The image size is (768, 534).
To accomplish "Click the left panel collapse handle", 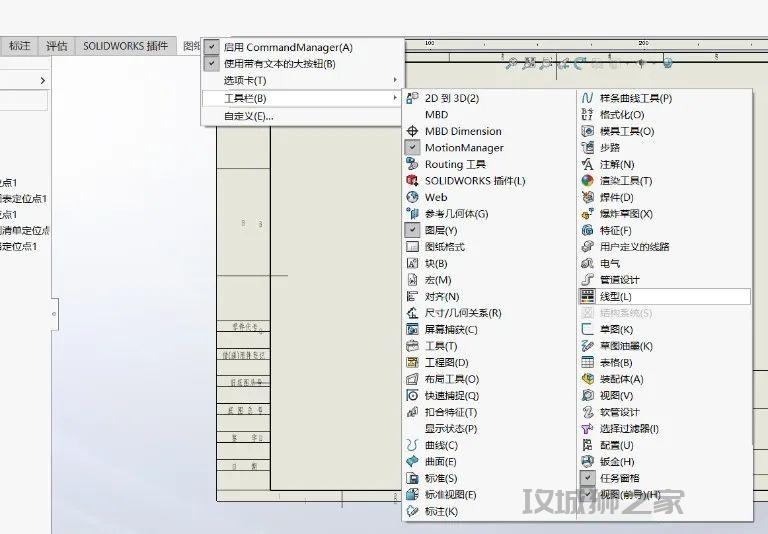I will pos(54,314).
